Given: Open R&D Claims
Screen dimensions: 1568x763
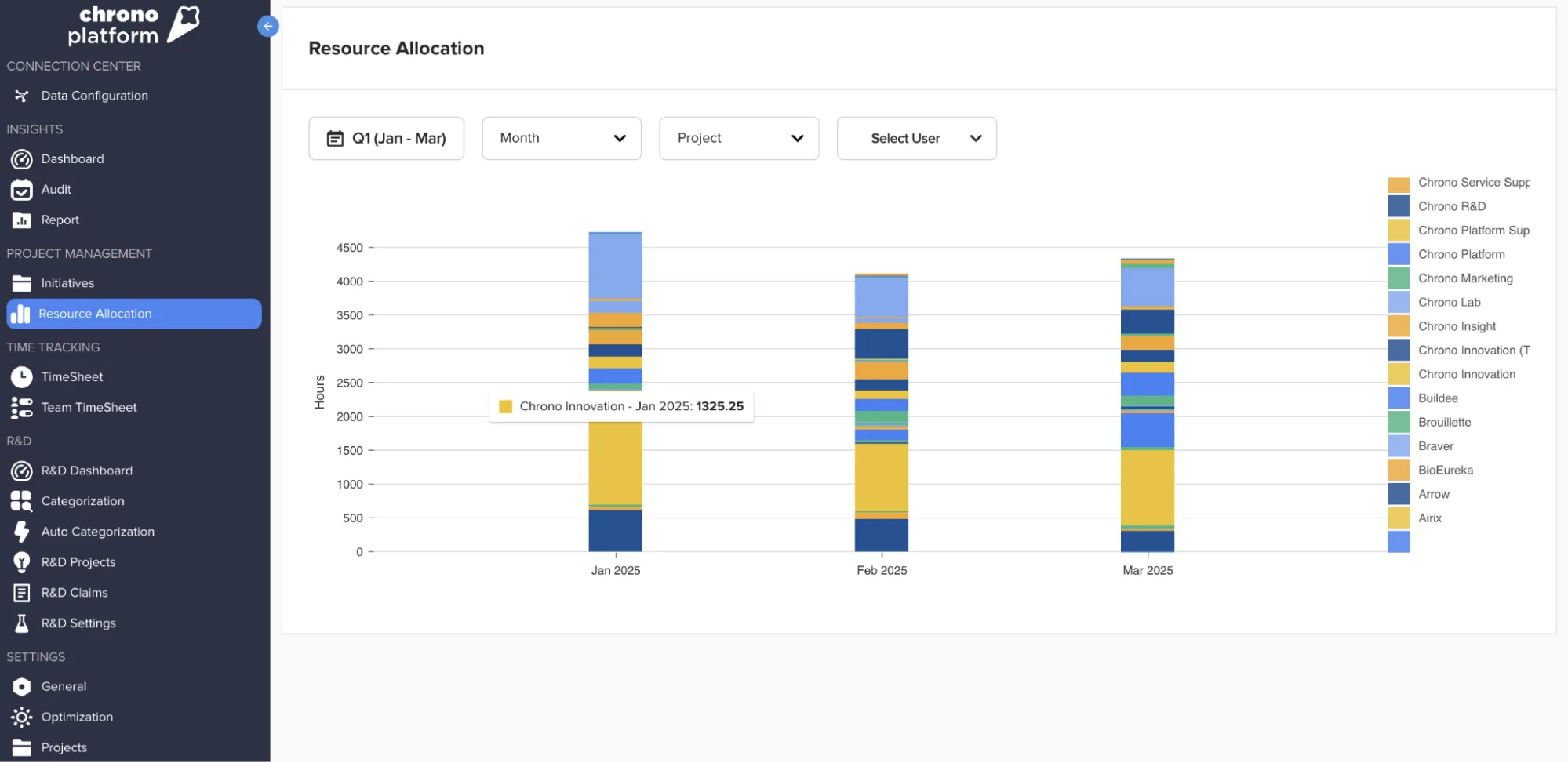Looking at the screenshot, I should point(75,592).
